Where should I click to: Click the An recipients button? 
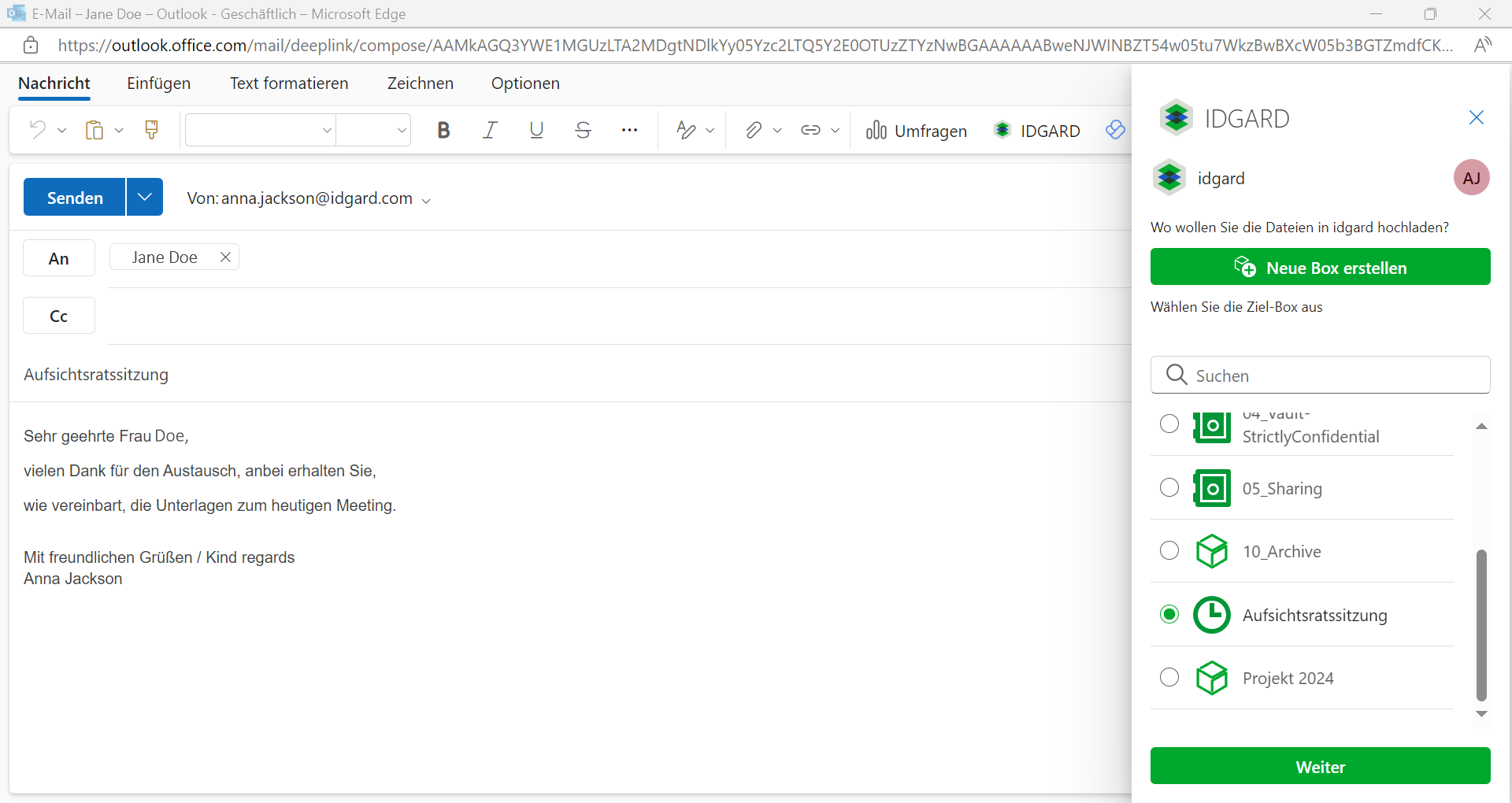tap(59, 258)
